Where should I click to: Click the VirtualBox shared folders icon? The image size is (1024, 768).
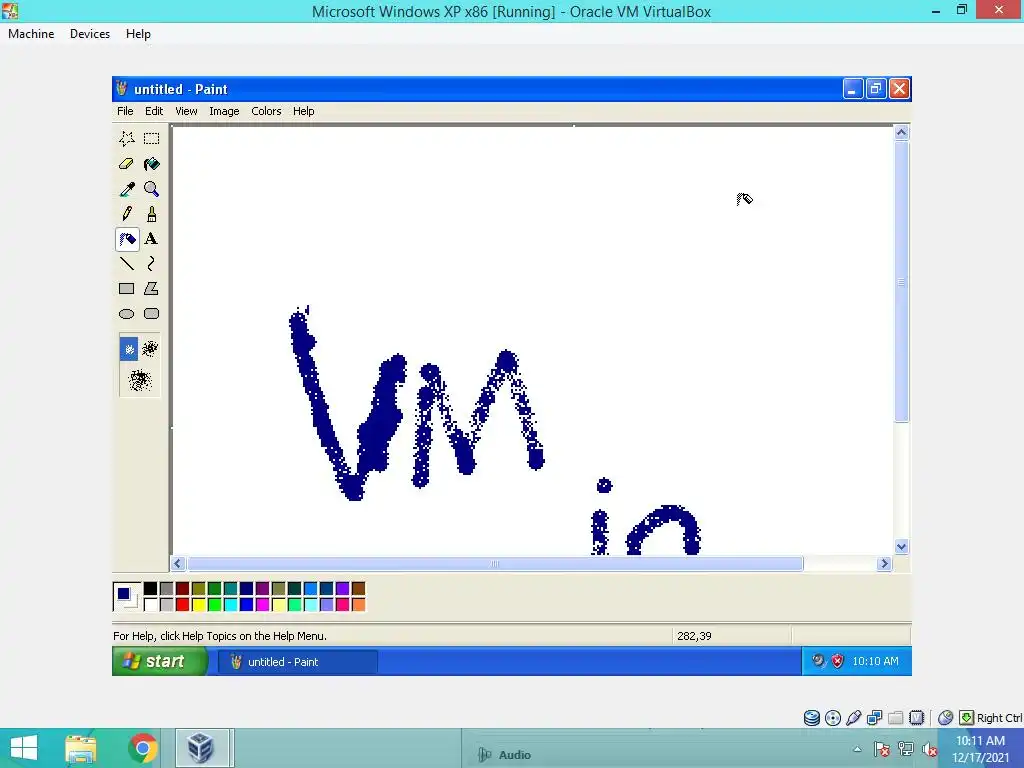coord(895,718)
